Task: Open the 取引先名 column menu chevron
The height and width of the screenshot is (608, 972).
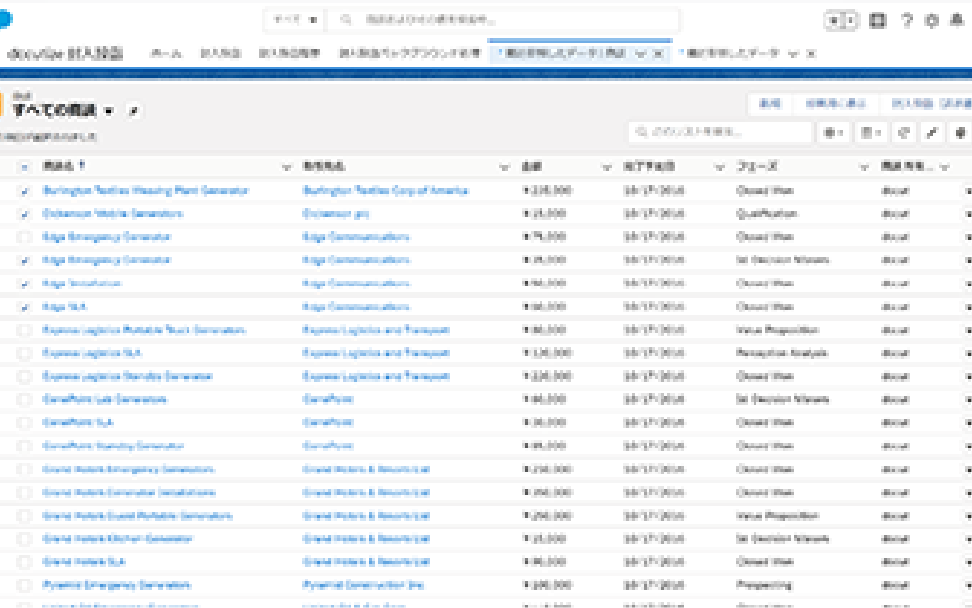Action: [504, 167]
